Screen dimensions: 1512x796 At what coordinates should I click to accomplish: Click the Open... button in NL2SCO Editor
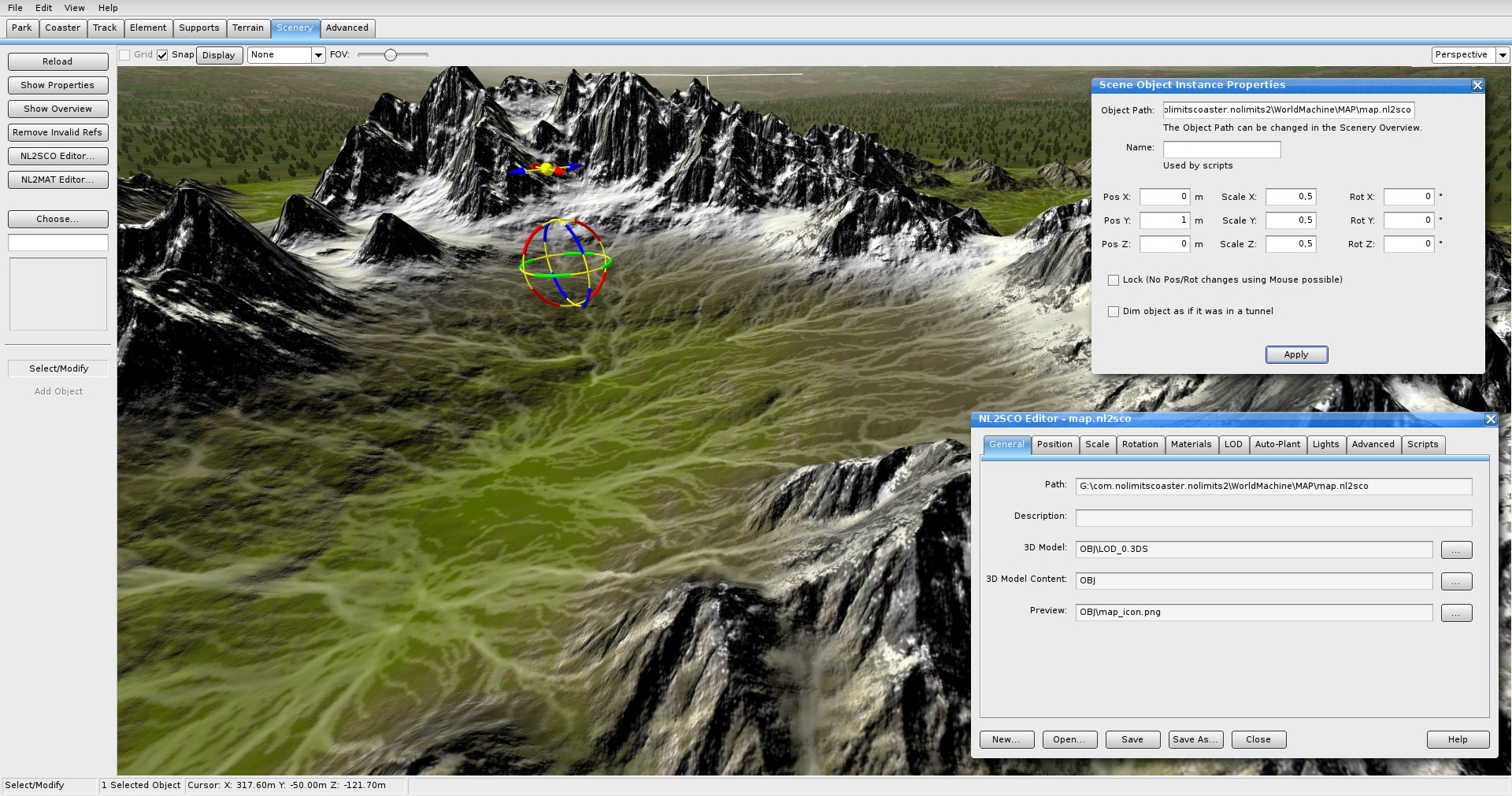click(x=1069, y=739)
